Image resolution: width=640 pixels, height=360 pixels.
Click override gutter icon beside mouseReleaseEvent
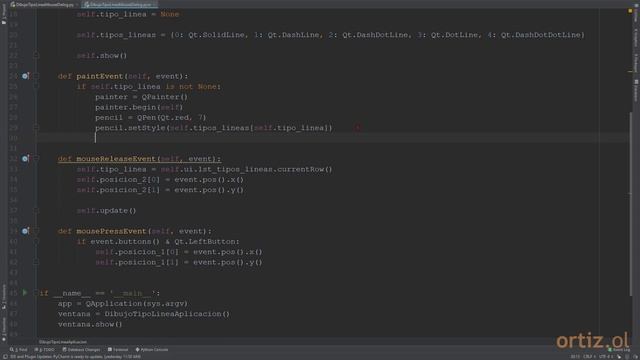(x=25, y=159)
